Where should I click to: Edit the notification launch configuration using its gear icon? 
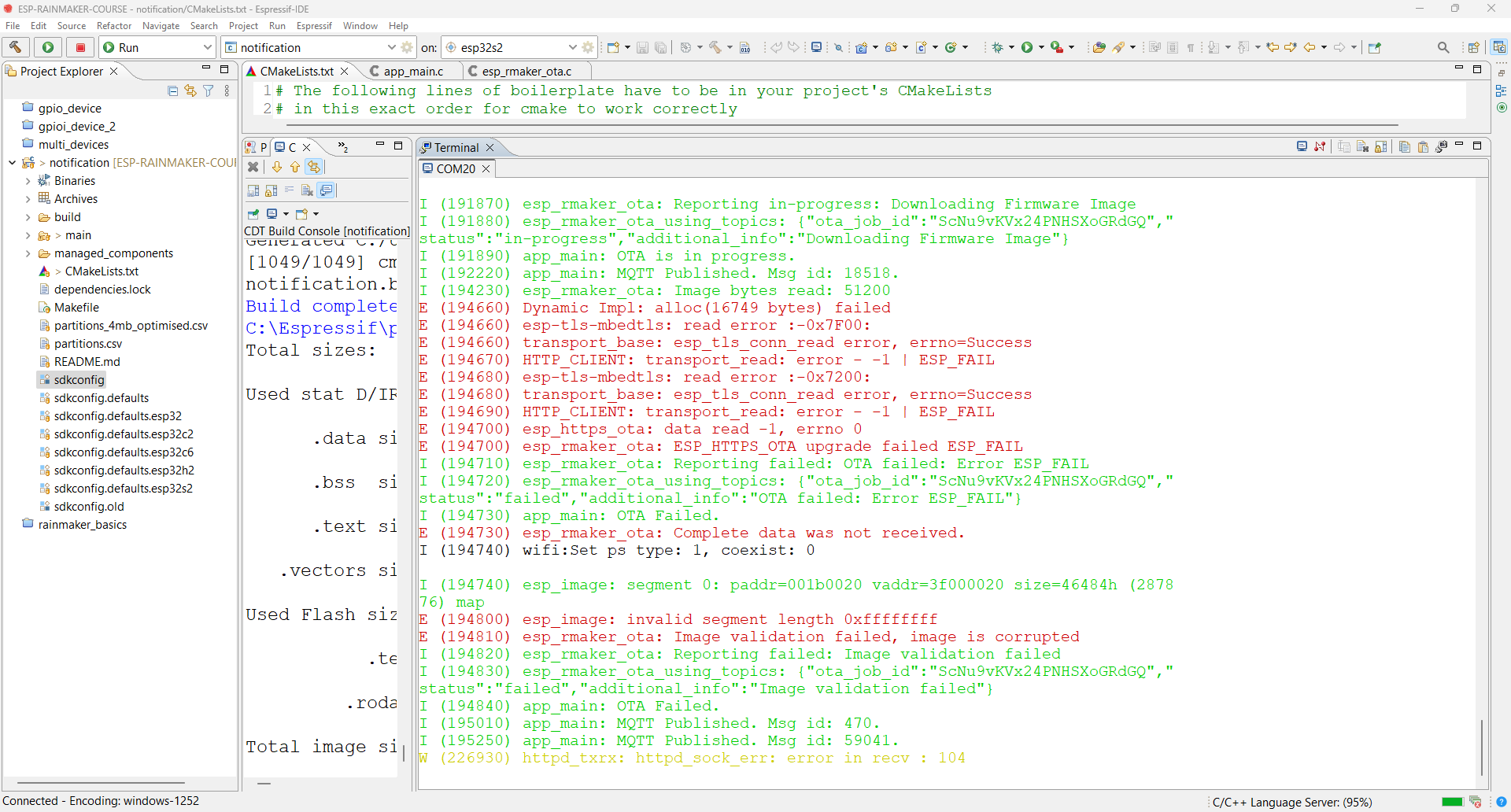point(407,47)
